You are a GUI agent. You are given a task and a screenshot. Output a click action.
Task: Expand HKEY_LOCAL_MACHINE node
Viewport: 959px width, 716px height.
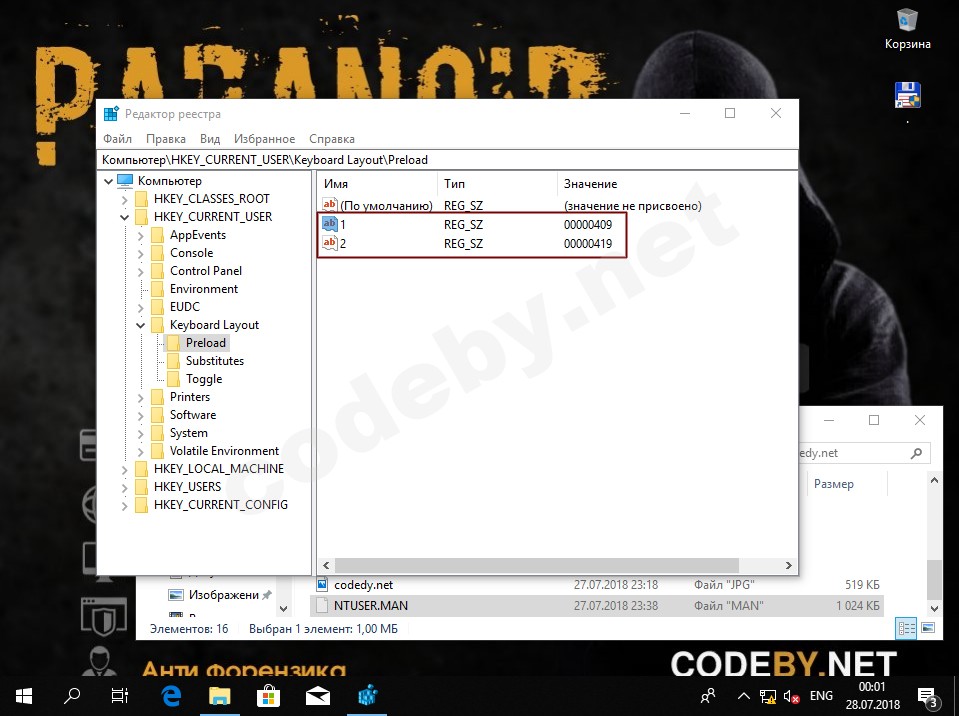pos(125,470)
